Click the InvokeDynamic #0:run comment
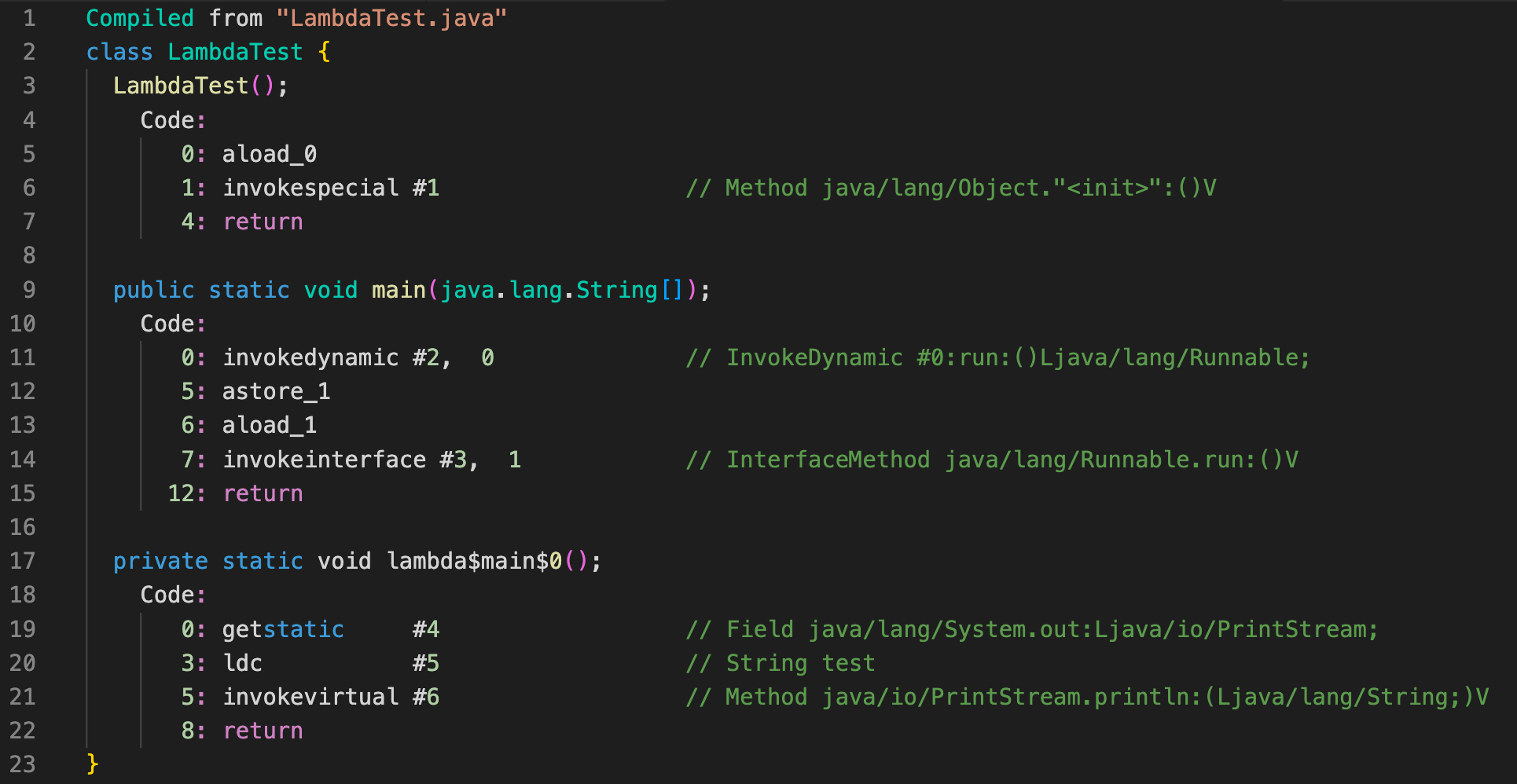Viewport: 1517px width, 784px height. click(x=998, y=357)
